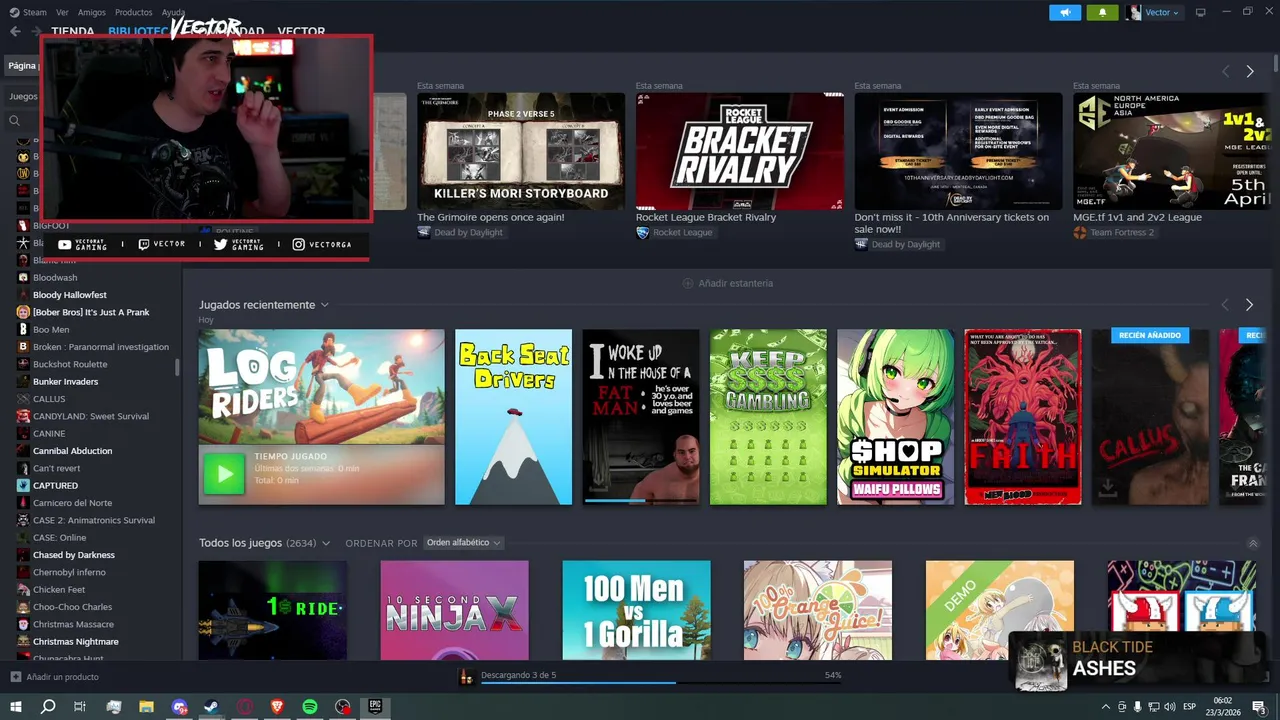Switch to Big Picture mode monitor icon
The height and width of the screenshot is (720, 1280).
[1201, 12]
